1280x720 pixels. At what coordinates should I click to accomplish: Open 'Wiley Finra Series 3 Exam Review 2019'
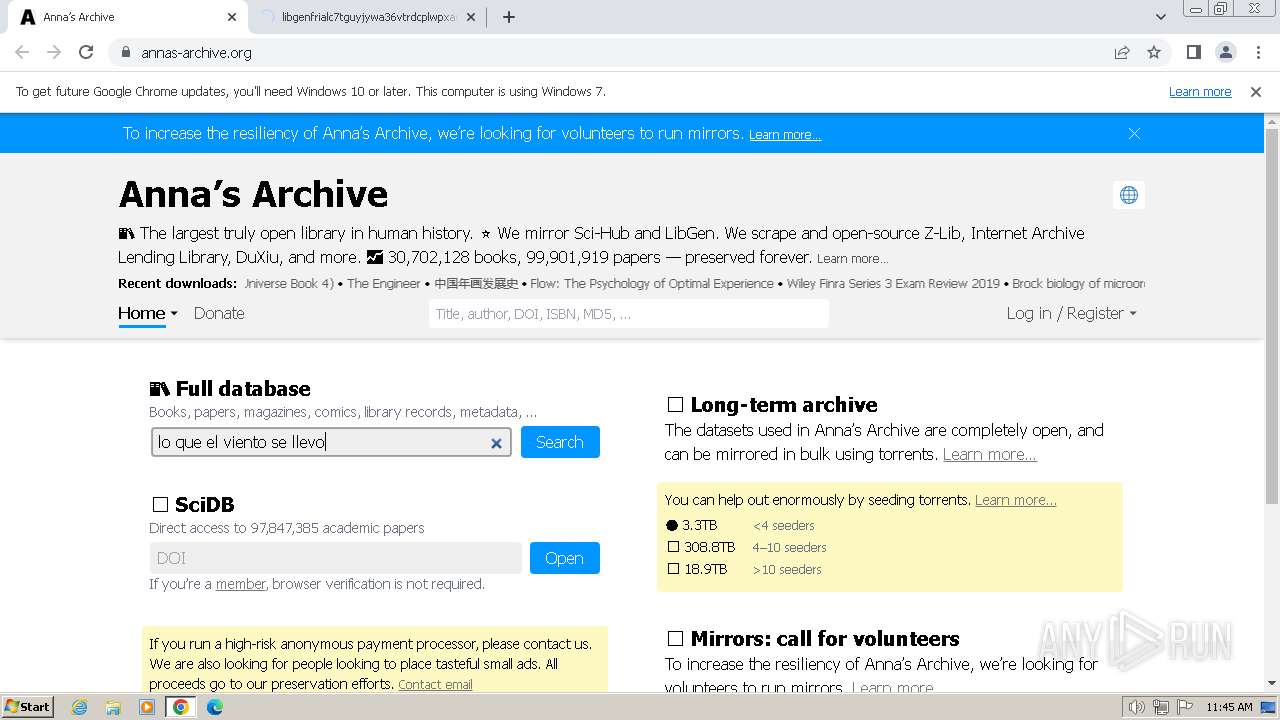click(x=893, y=284)
